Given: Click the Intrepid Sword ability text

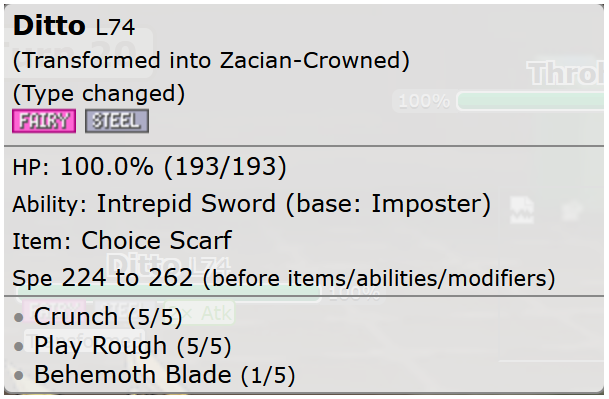Looking at the screenshot, I should click(186, 203).
